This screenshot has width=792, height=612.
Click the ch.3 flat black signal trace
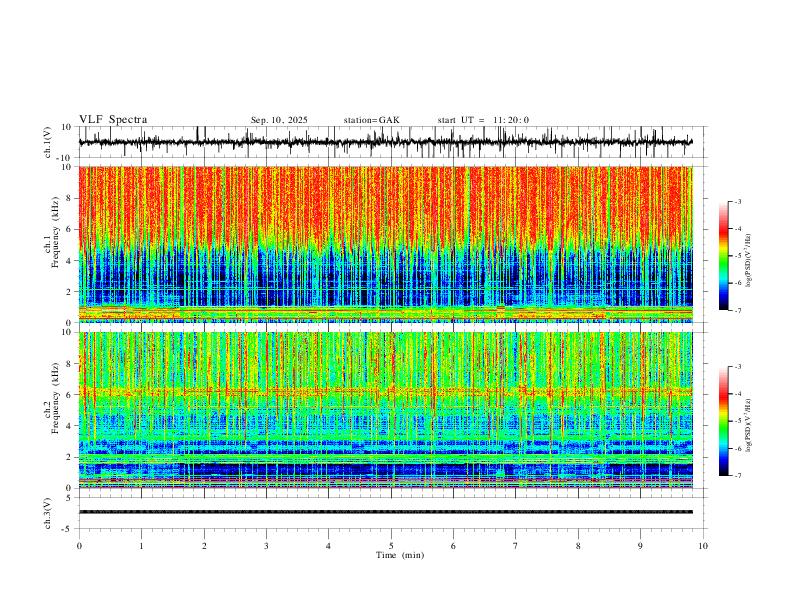385,512
